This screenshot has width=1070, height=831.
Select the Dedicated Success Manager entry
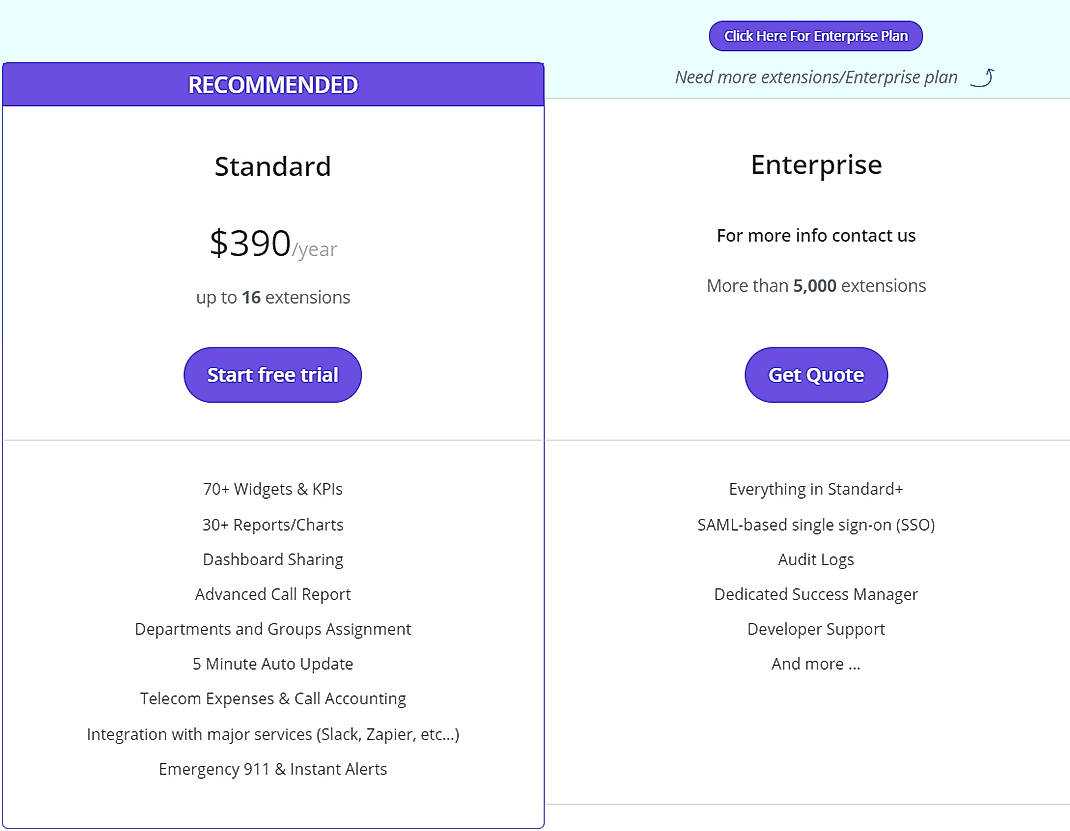point(816,594)
